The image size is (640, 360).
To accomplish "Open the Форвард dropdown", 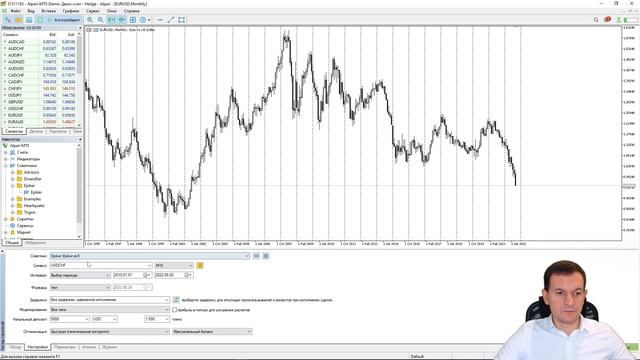I will [107, 288].
